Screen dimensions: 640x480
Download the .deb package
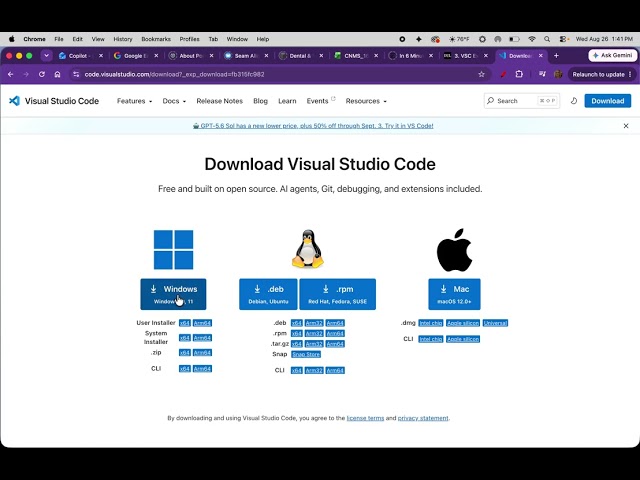coord(268,294)
